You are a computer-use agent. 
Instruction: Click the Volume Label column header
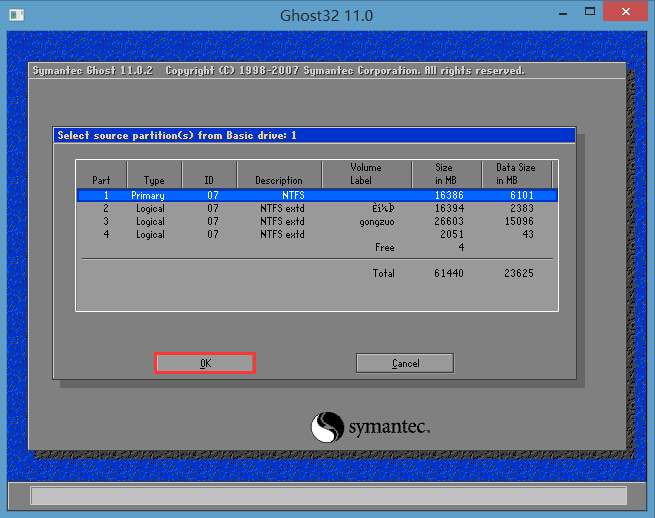(366, 175)
